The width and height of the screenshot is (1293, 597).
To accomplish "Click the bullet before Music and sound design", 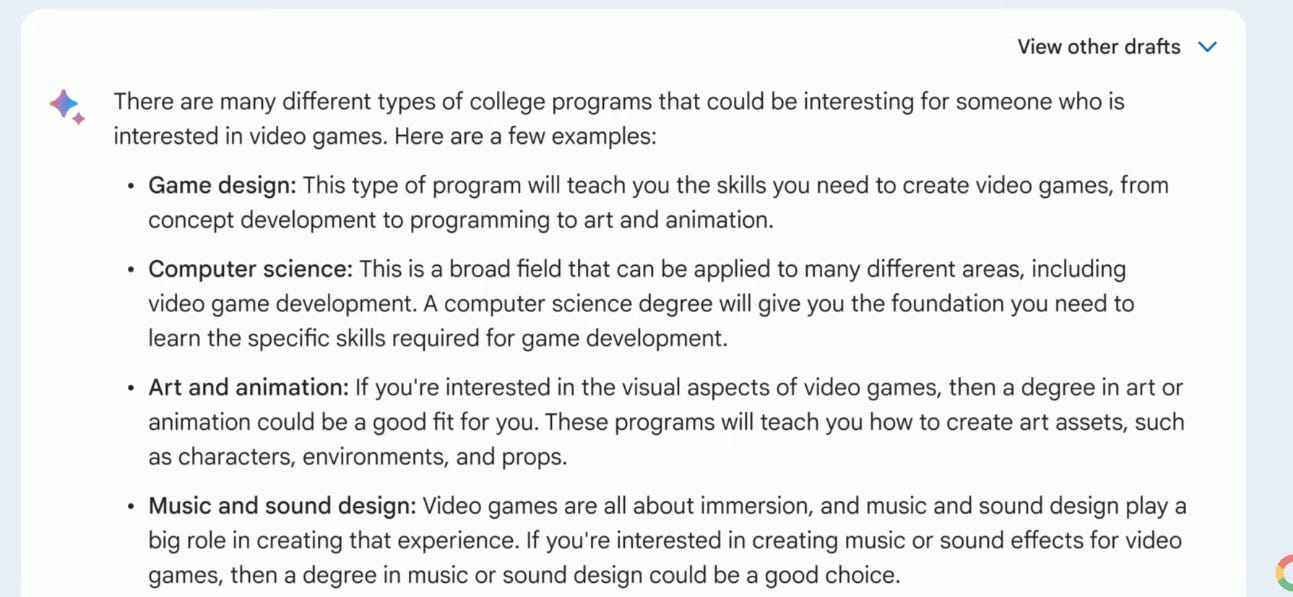I will tap(131, 507).
